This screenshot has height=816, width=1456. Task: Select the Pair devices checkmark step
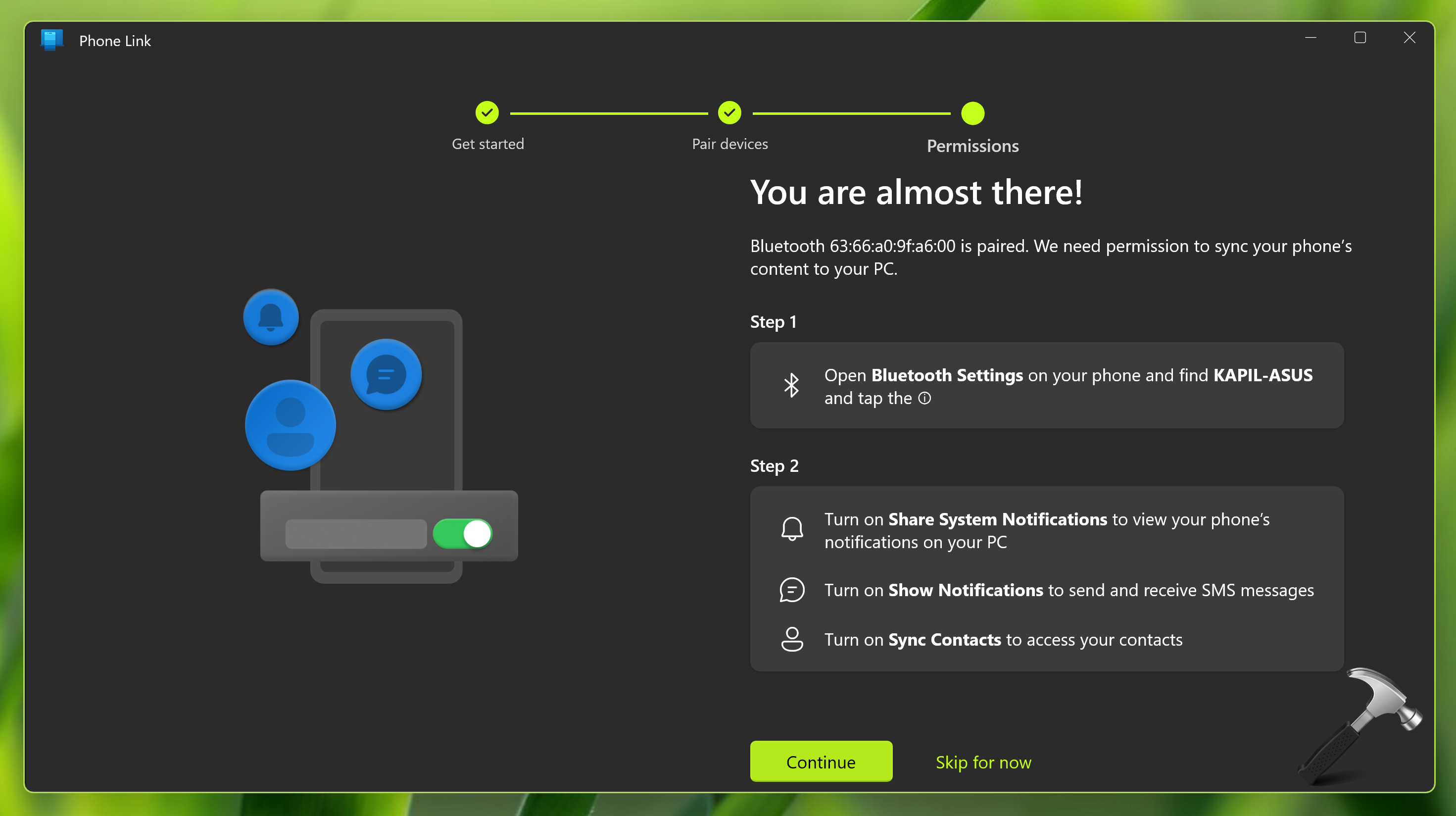click(729, 113)
